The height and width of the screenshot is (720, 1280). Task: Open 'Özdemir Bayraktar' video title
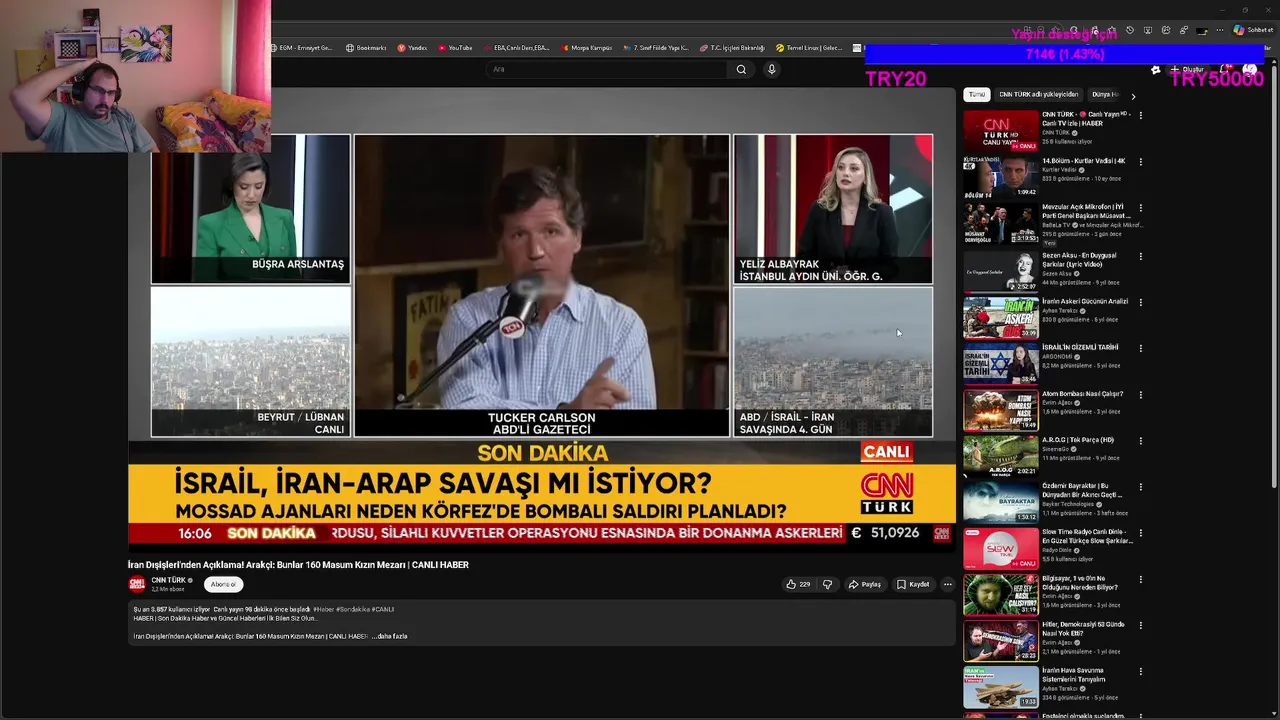click(x=1082, y=490)
